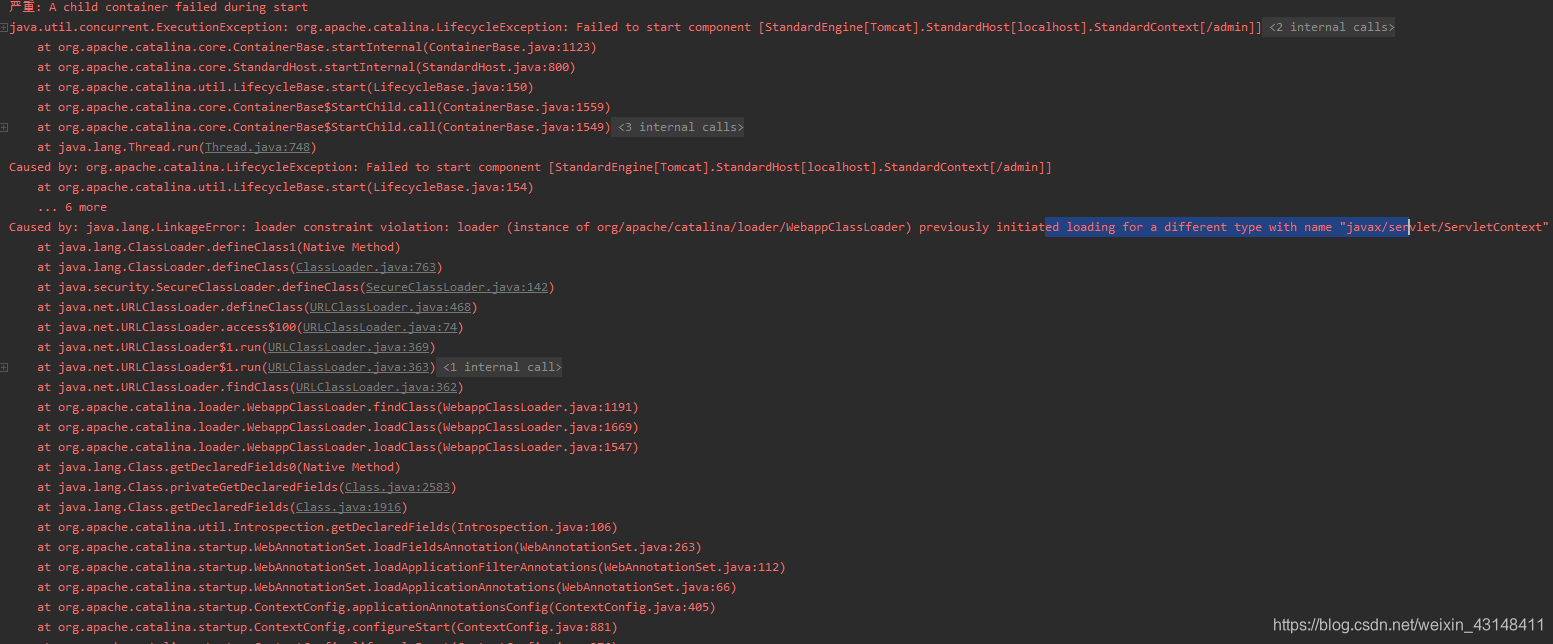Click the LifecycleBase.start(LifecycleBase.java:150) line
This screenshot has width=1553, height=644.
click(285, 87)
